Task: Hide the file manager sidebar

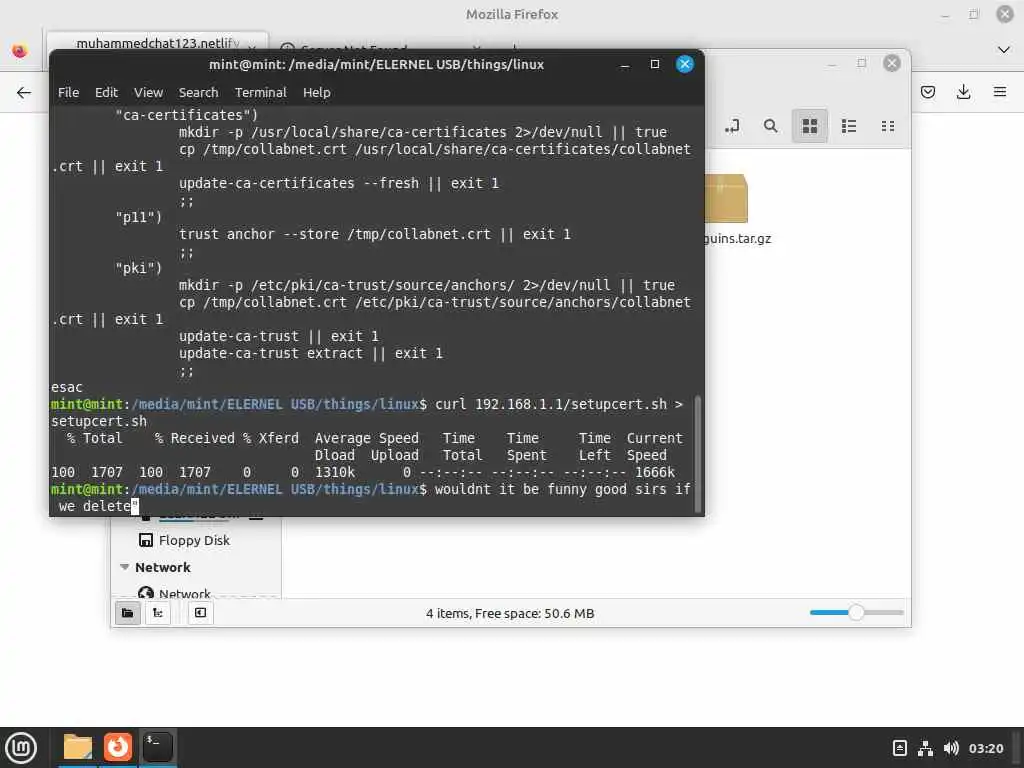Action: 200,613
